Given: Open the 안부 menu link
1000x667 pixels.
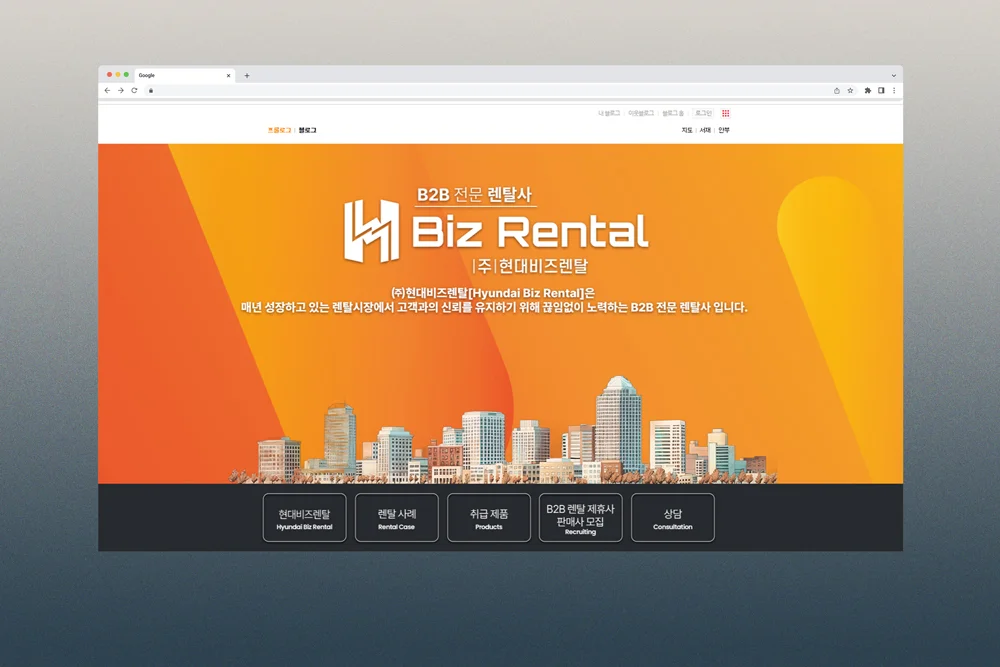Looking at the screenshot, I should pos(724,130).
